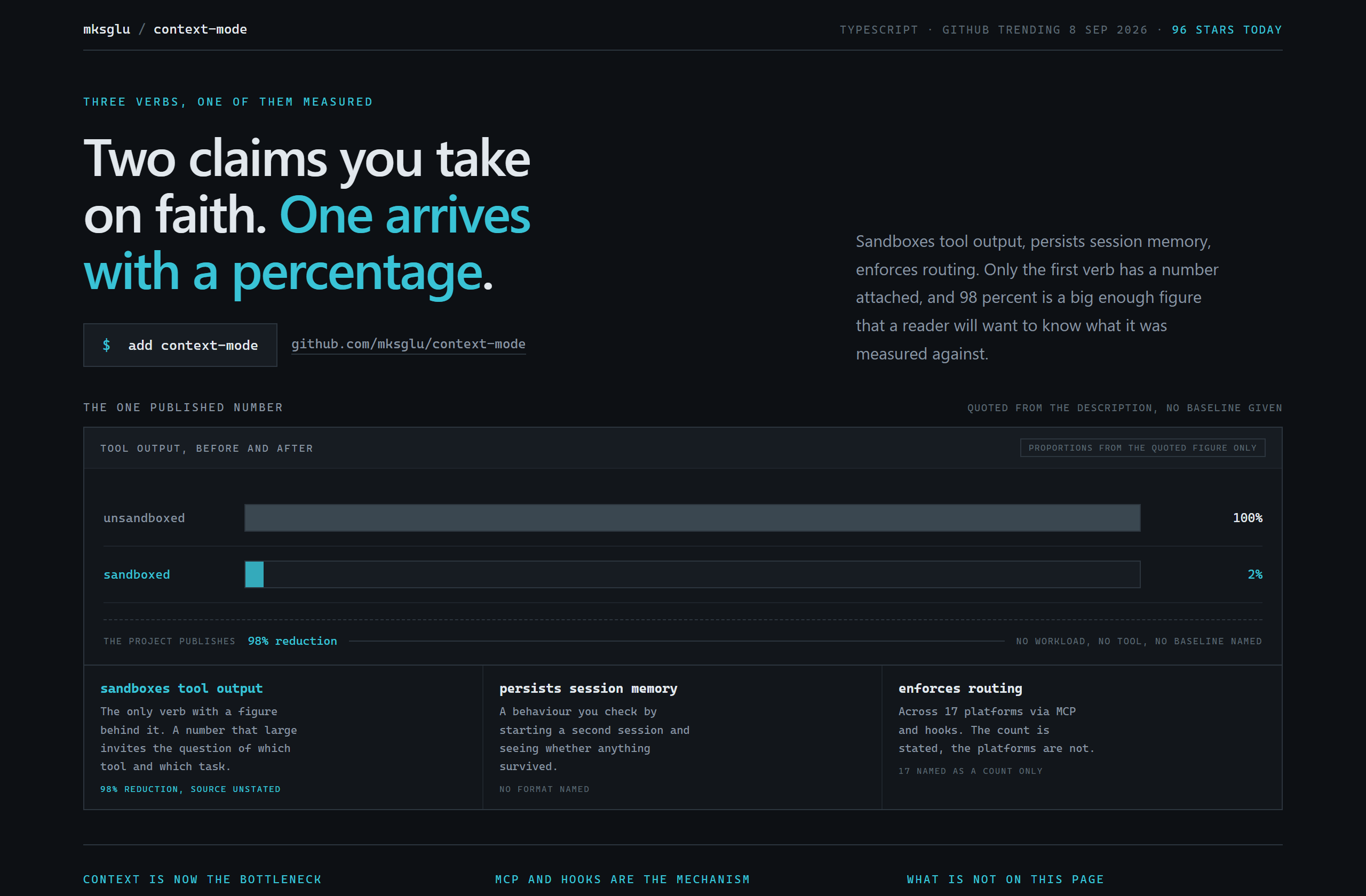
Task: Click the unsandboxed 100% bar
Action: click(x=692, y=518)
